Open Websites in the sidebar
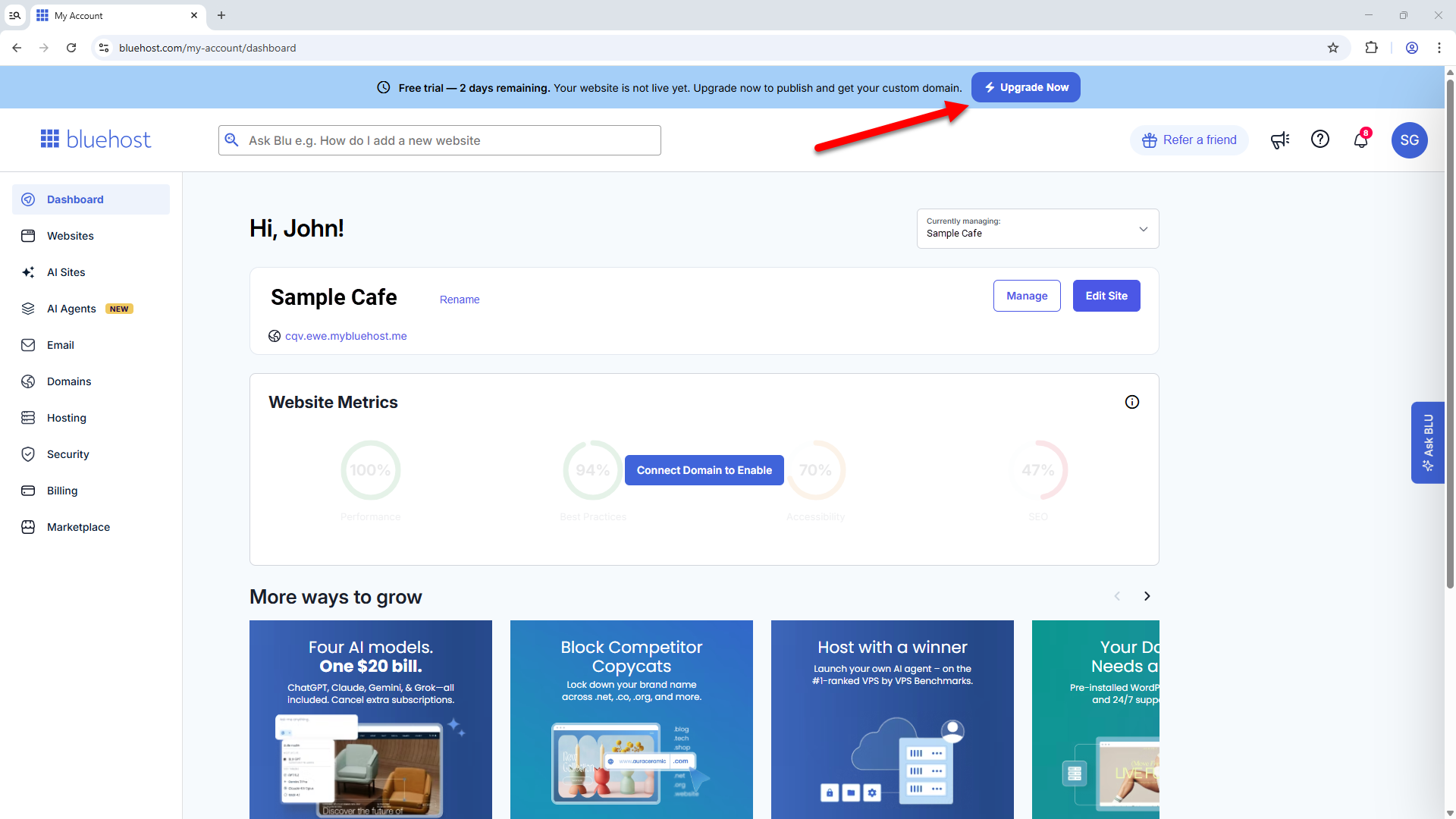 point(91,236)
